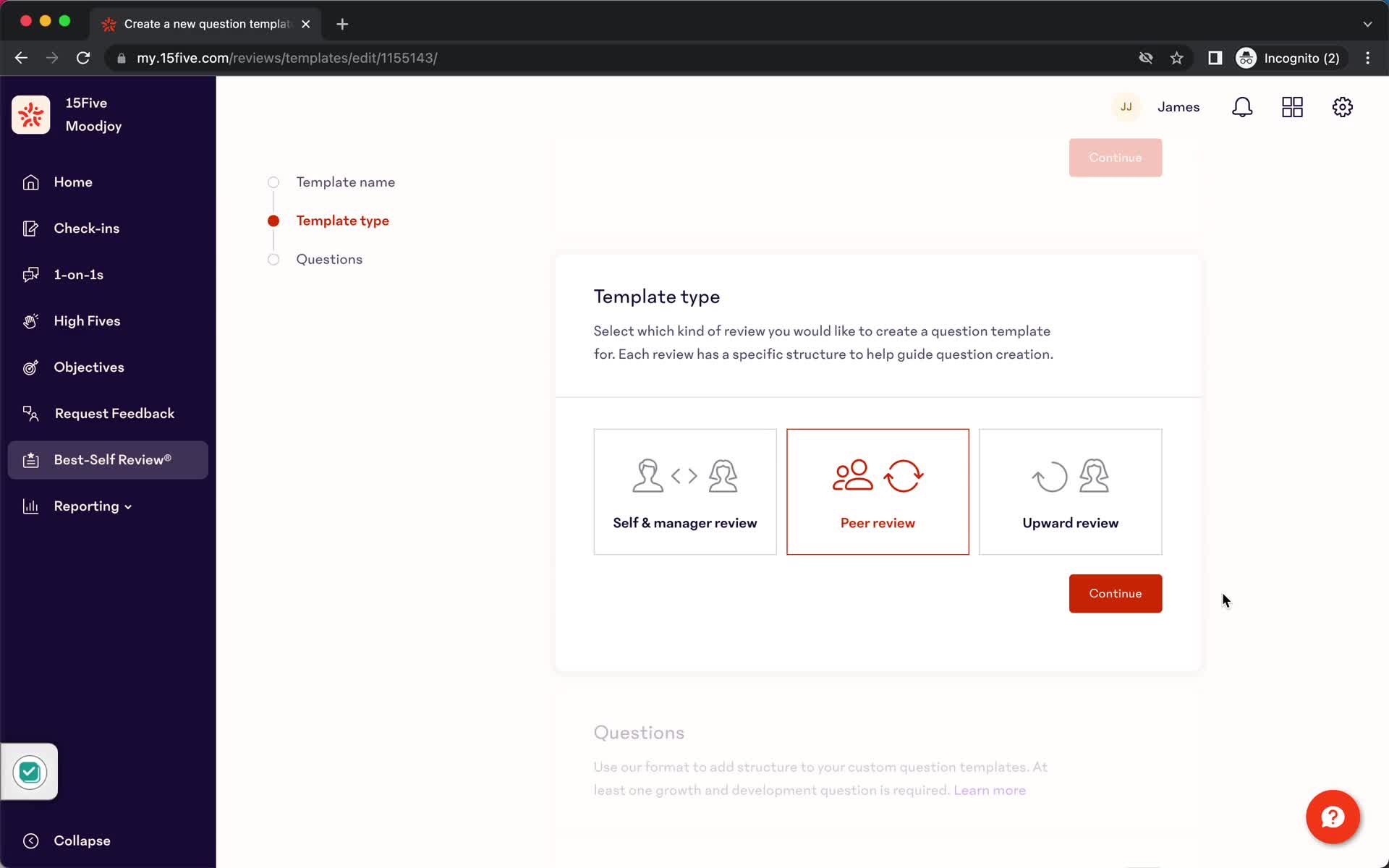Select the Peer review template type

point(877,491)
